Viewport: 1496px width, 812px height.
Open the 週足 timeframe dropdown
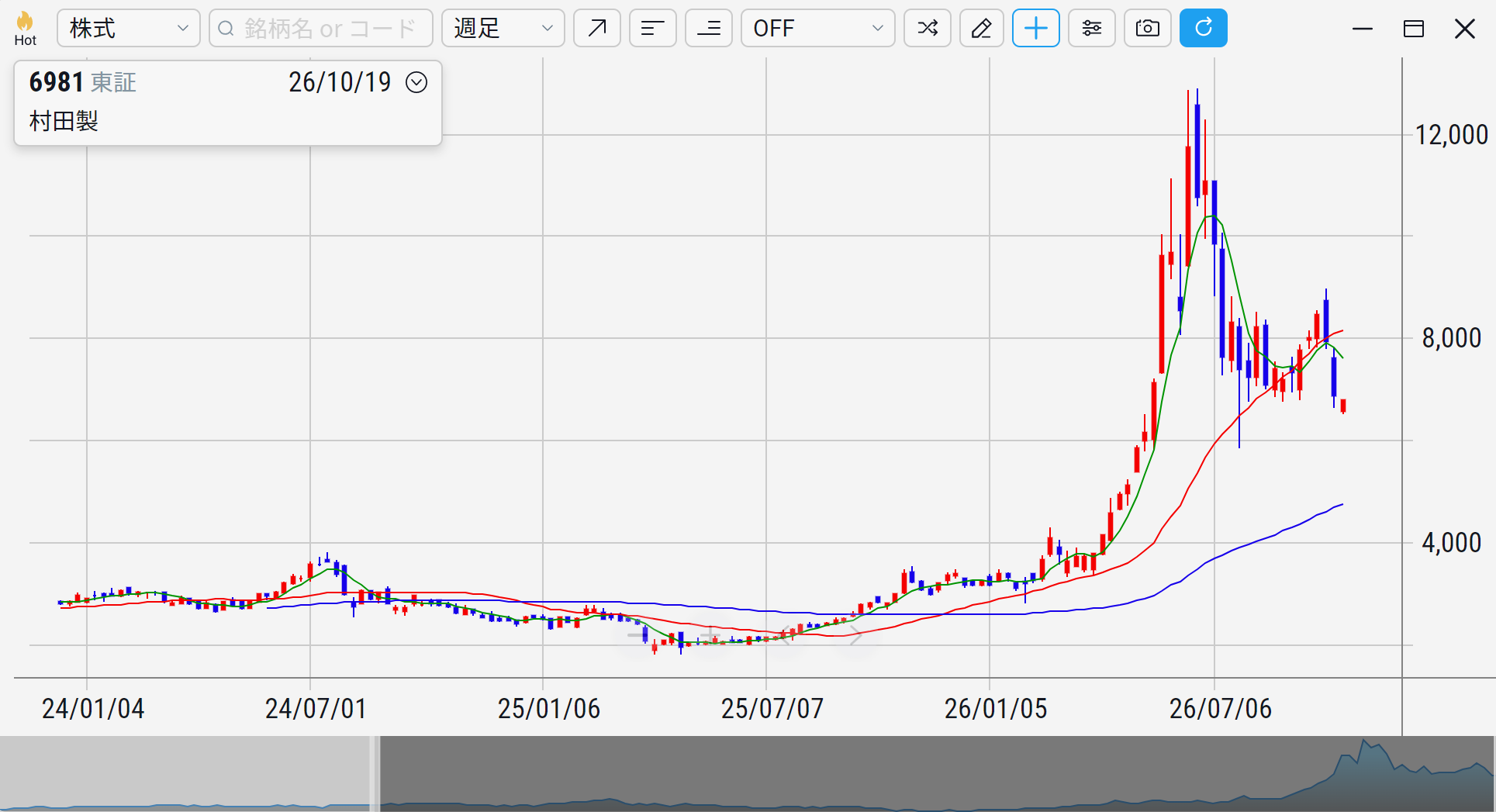click(503, 29)
